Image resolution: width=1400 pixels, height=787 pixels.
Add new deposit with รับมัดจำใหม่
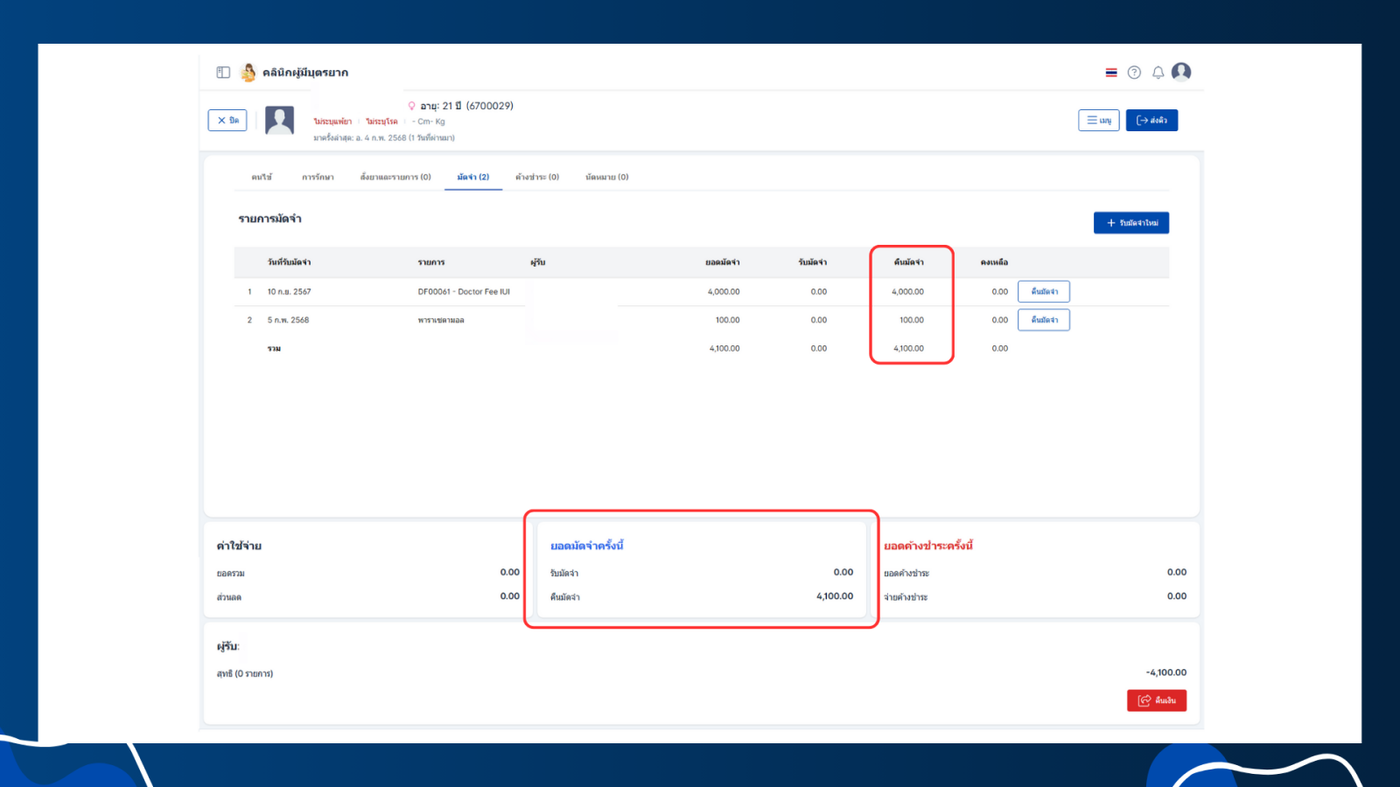[x=1131, y=223]
